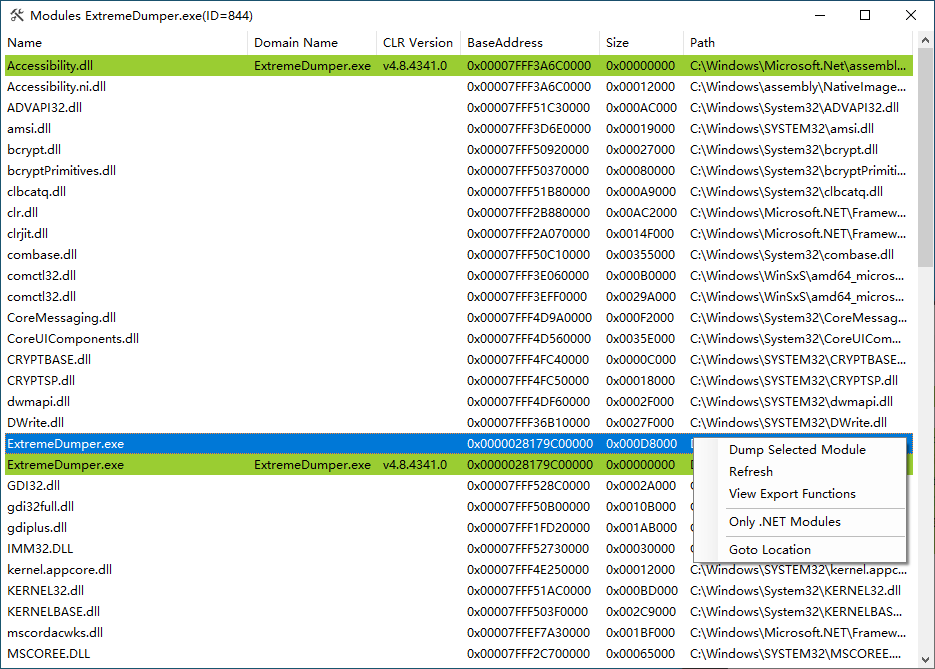Select KERNEL32.dll module
This screenshot has height=669, width=935.
point(459,590)
